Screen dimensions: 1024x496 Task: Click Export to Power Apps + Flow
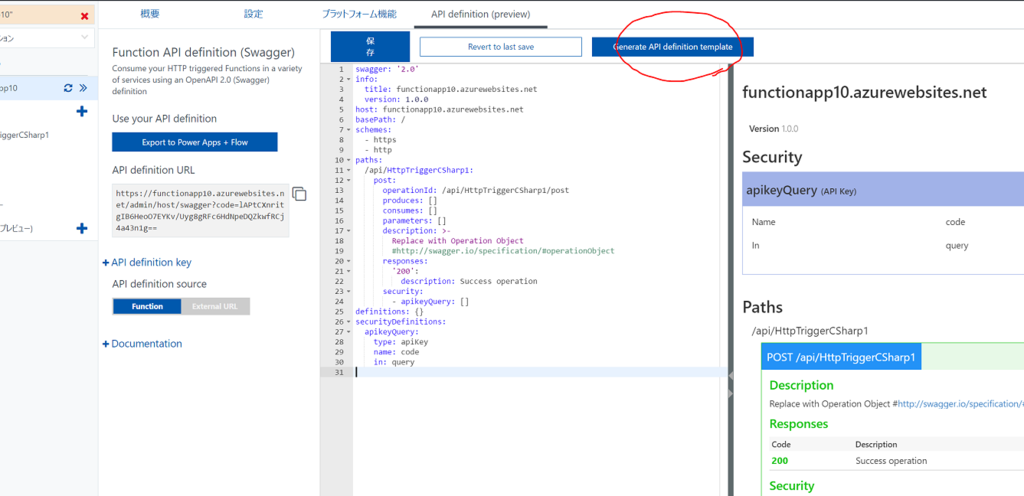195,142
